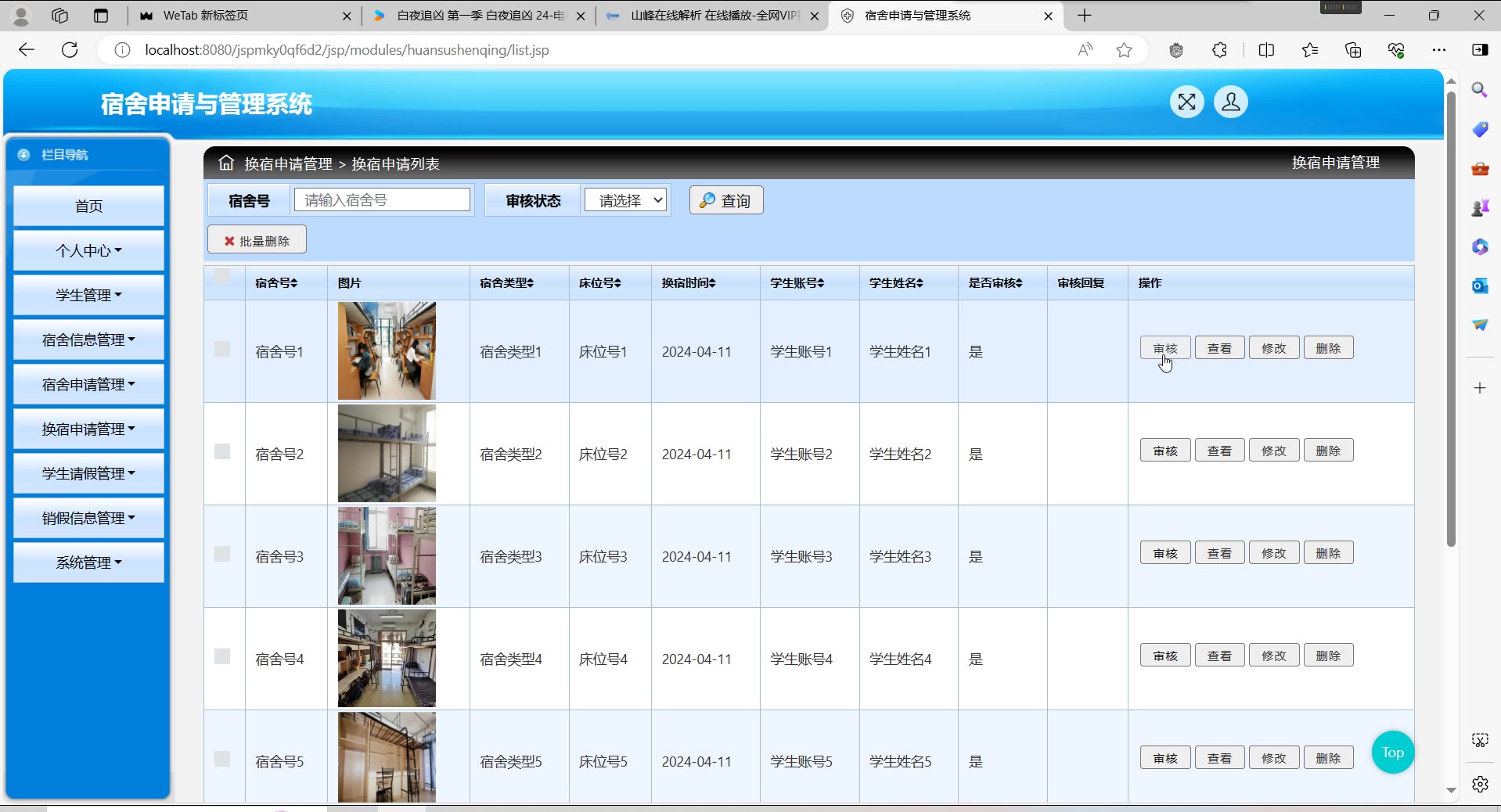Go back using browser back arrow
Screen dimensions: 1501x812
[27, 50]
